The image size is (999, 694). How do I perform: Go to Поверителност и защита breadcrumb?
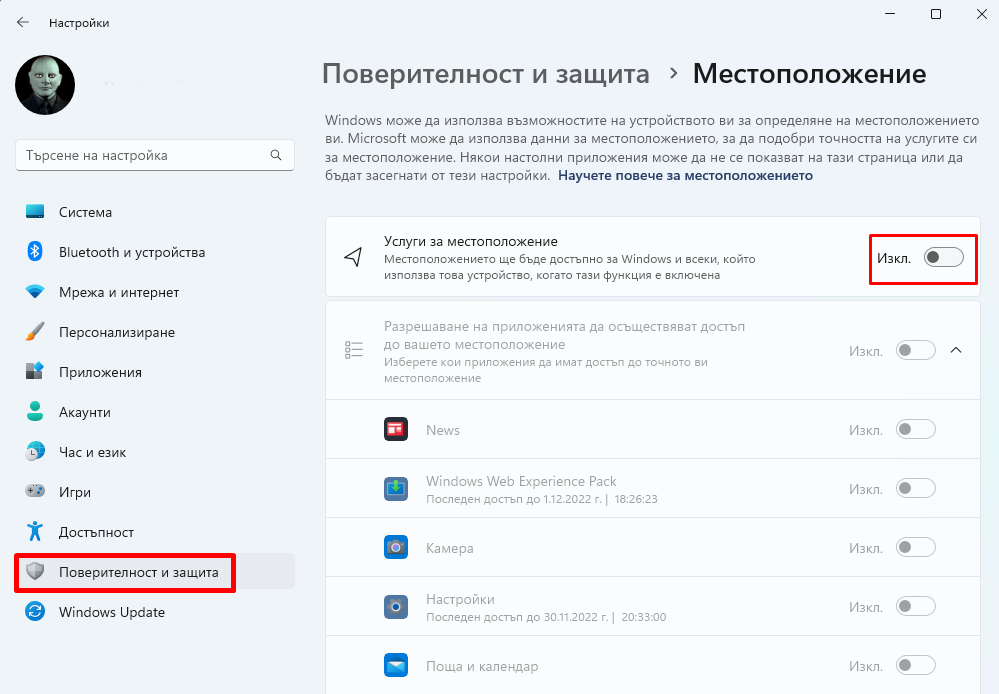coord(485,74)
